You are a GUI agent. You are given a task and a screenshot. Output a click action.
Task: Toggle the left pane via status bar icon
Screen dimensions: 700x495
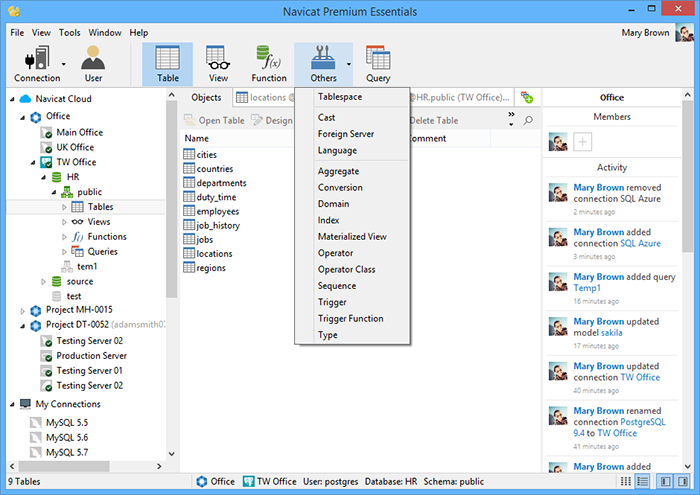(x=666, y=481)
